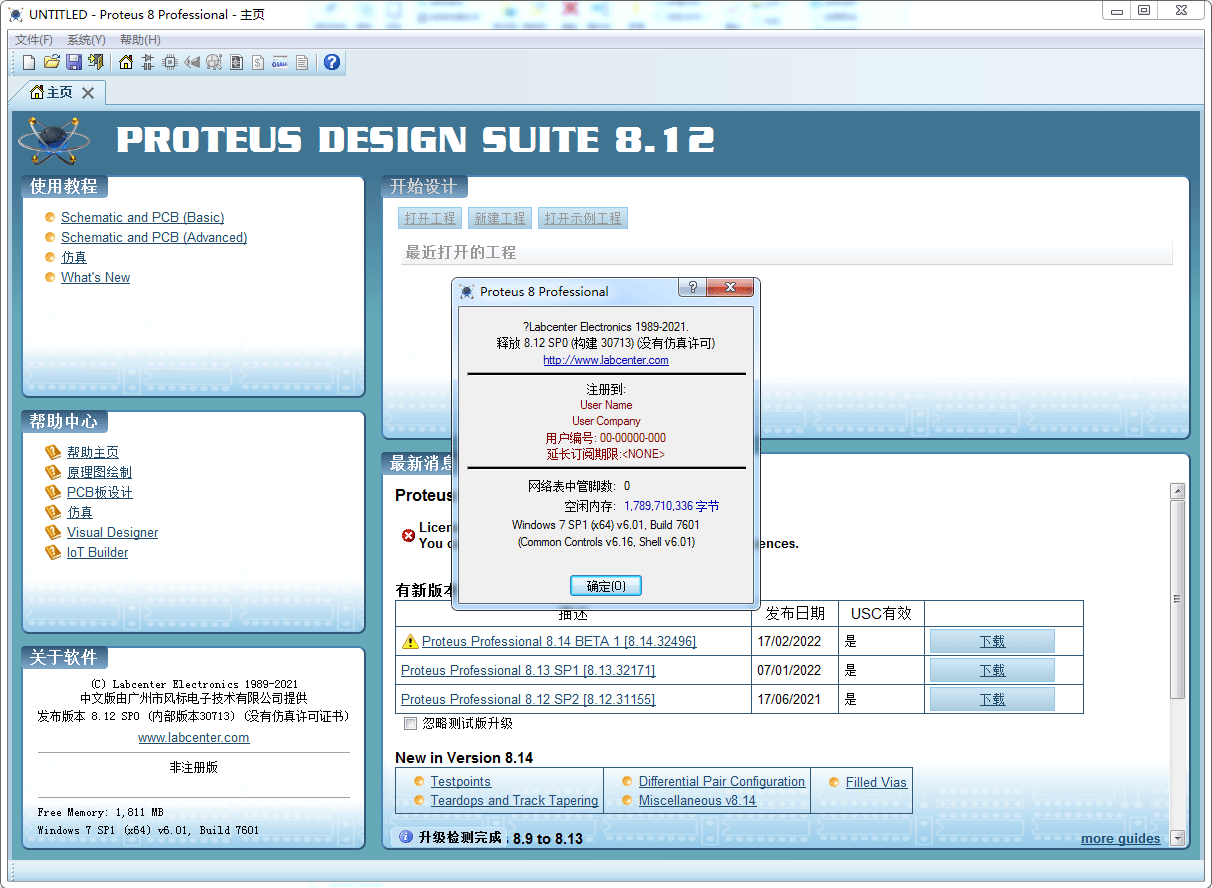
Task: Download Proteus Professional 8.13 SP1
Action: [992, 670]
